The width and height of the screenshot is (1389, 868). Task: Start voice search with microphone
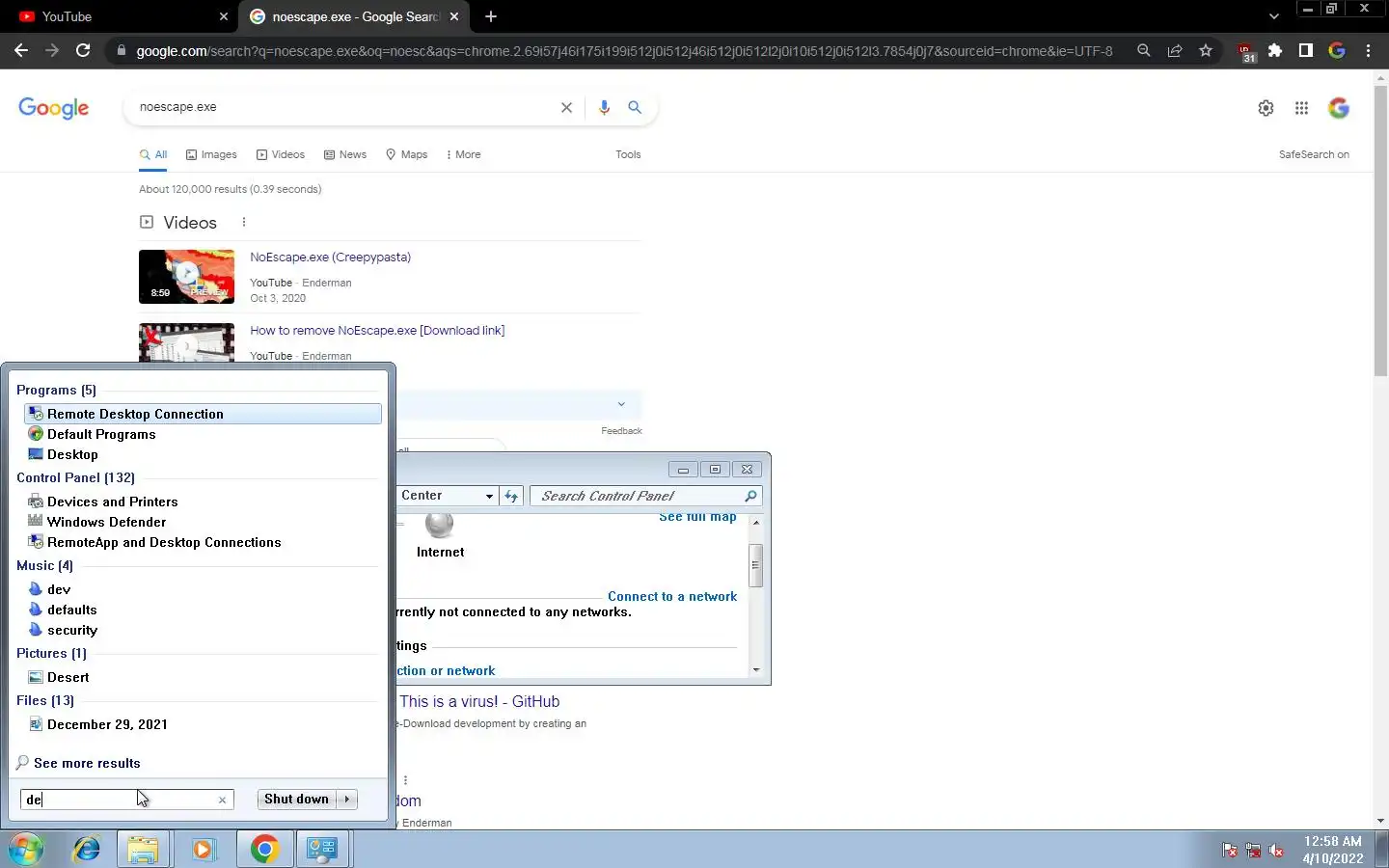tap(604, 107)
